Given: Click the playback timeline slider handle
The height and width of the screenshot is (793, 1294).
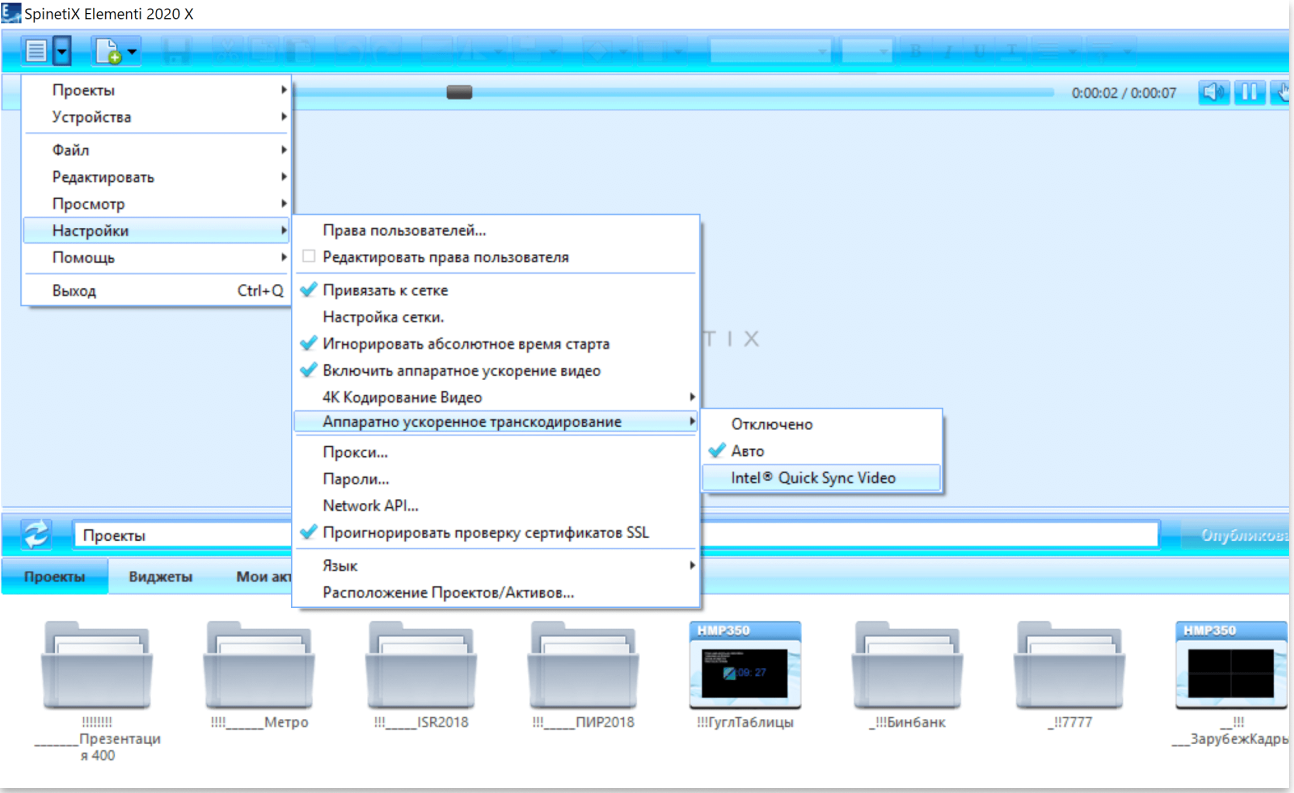Looking at the screenshot, I should point(459,92).
